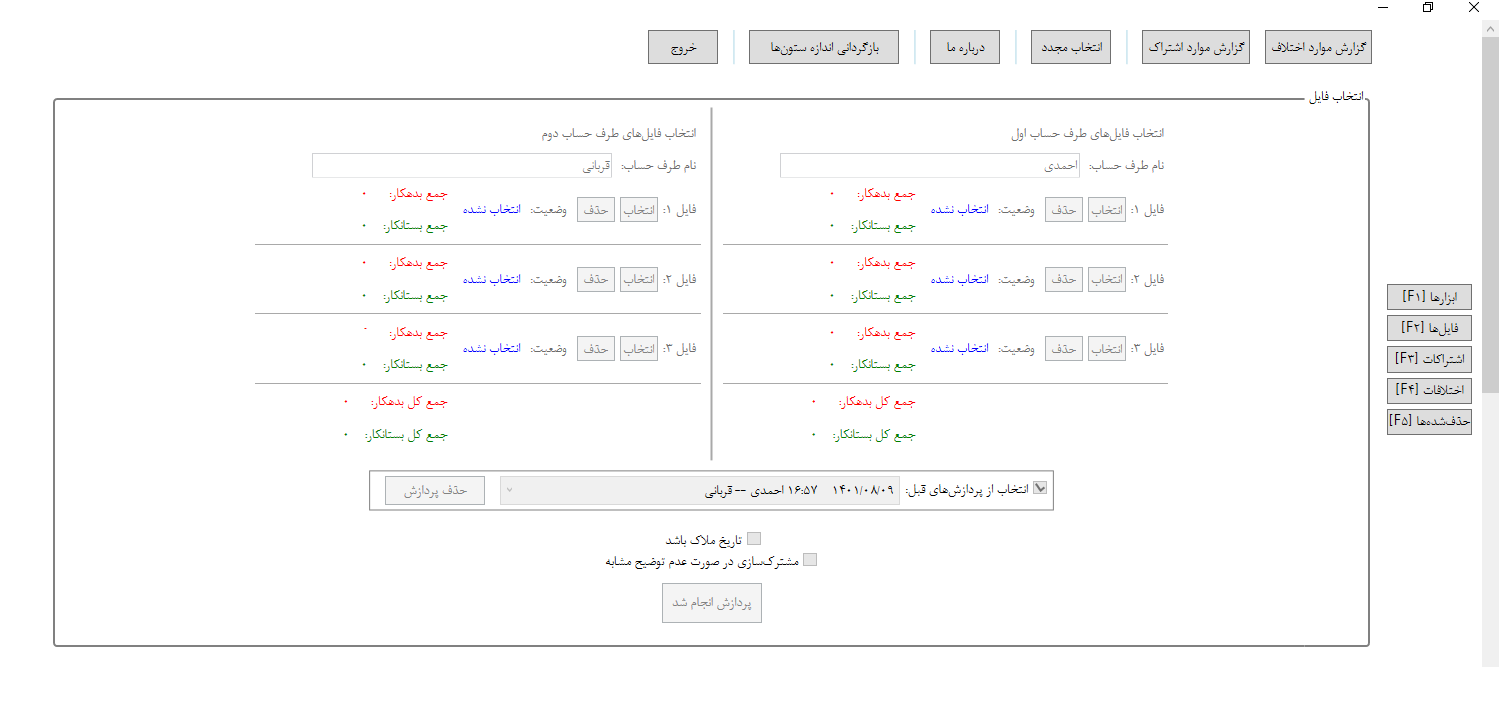Click the پردازش انجام شد button
This screenshot has width=1510, height=704.
(712, 604)
